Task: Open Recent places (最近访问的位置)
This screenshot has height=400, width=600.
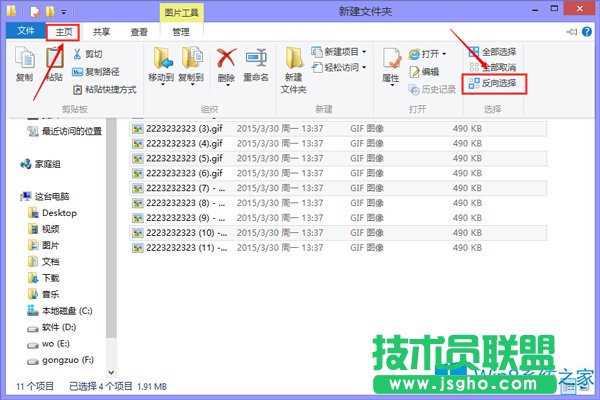Action: (65, 131)
